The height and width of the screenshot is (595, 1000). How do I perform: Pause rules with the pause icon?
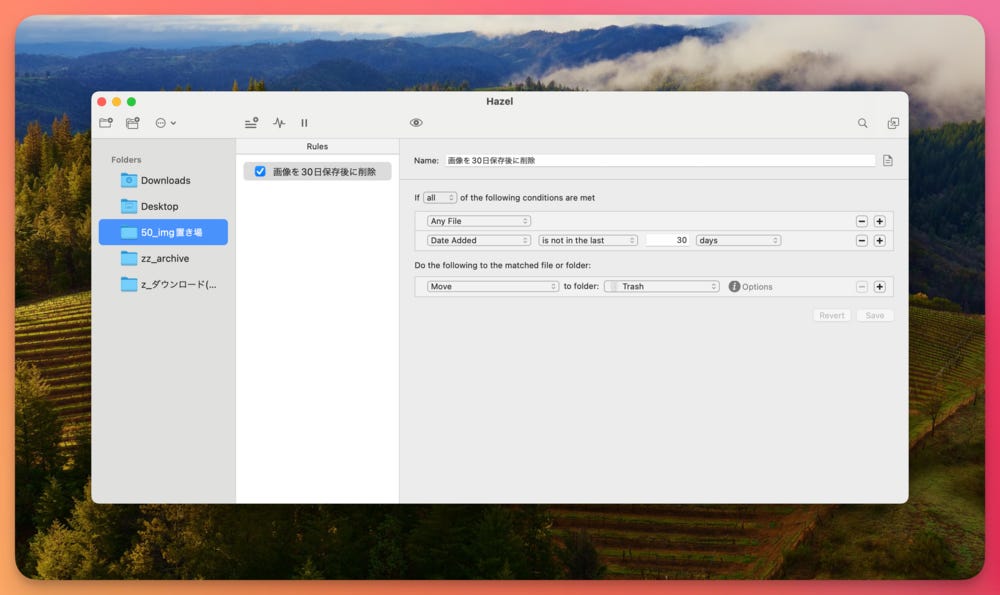coord(304,123)
